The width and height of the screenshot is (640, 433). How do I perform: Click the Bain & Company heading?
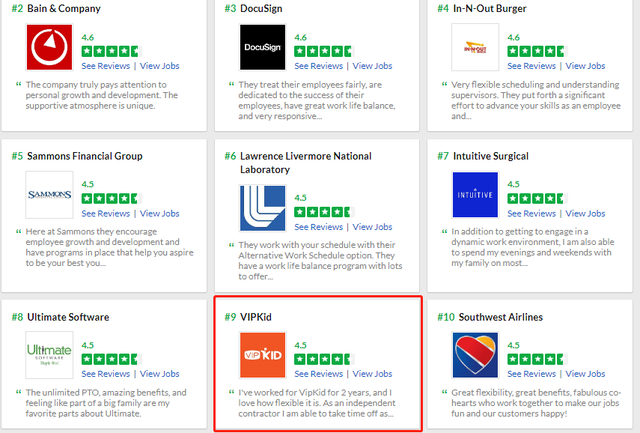(64, 9)
